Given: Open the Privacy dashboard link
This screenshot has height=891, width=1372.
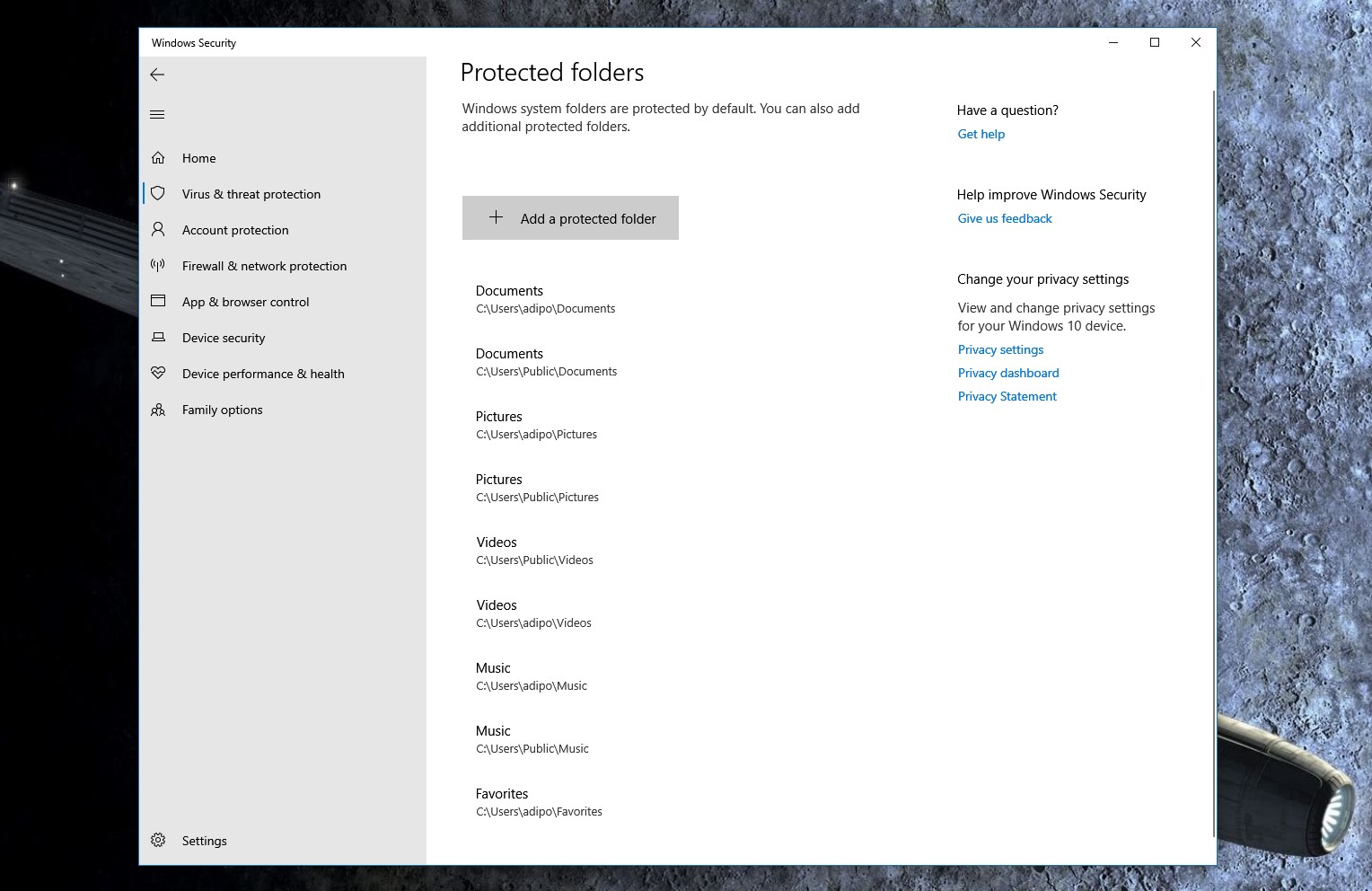Looking at the screenshot, I should [1008, 373].
